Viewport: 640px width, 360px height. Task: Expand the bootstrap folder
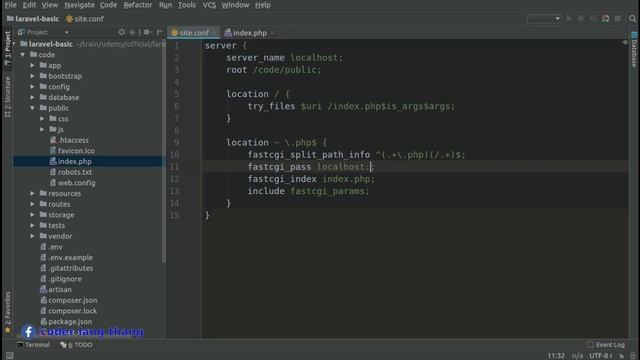click(x=32, y=76)
